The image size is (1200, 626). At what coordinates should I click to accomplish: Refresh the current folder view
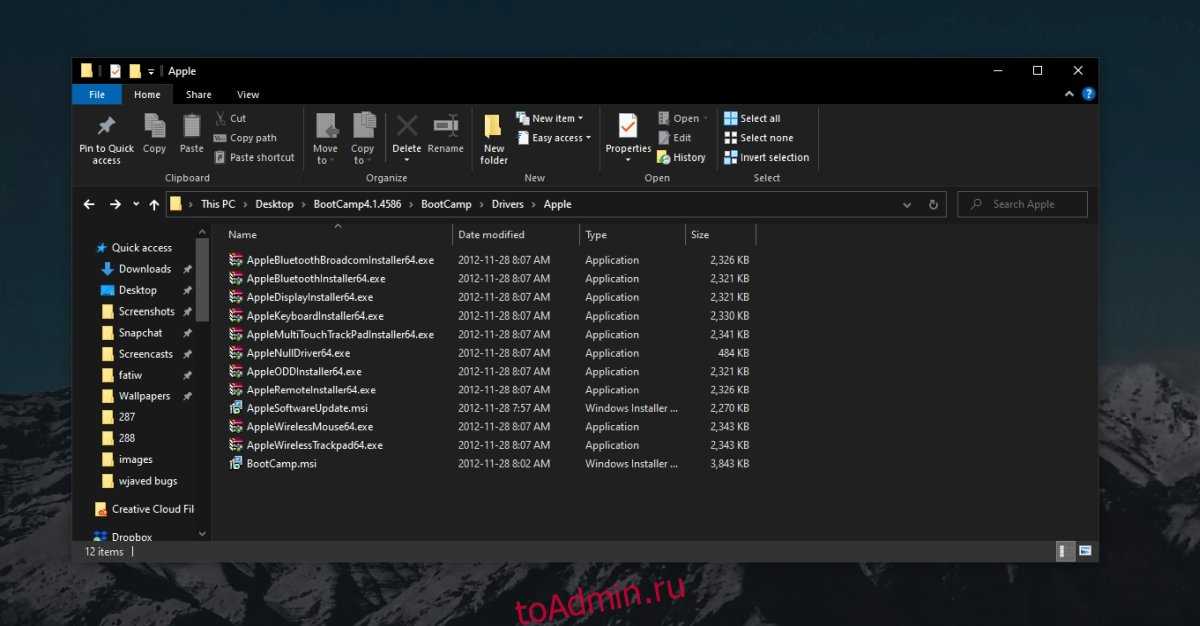coord(933,204)
